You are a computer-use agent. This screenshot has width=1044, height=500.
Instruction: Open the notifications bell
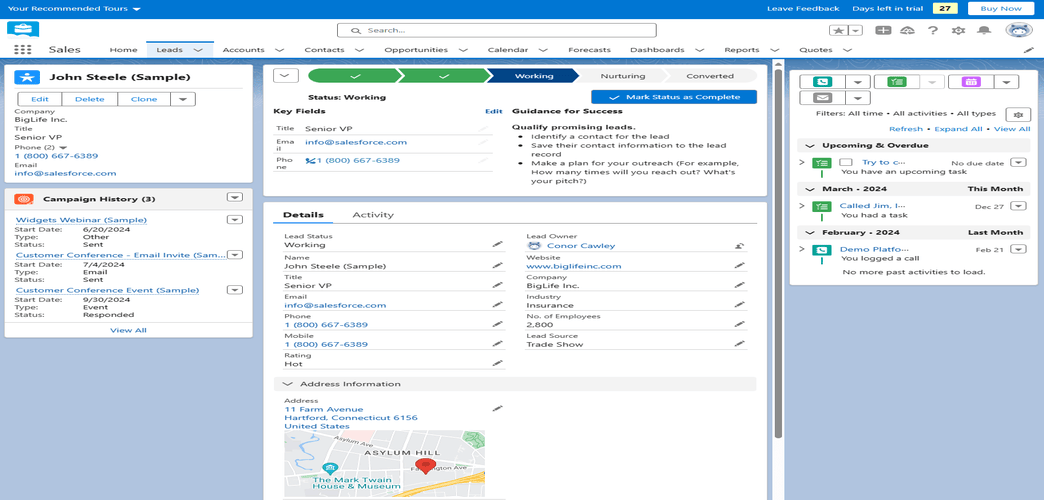click(x=984, y=30)
